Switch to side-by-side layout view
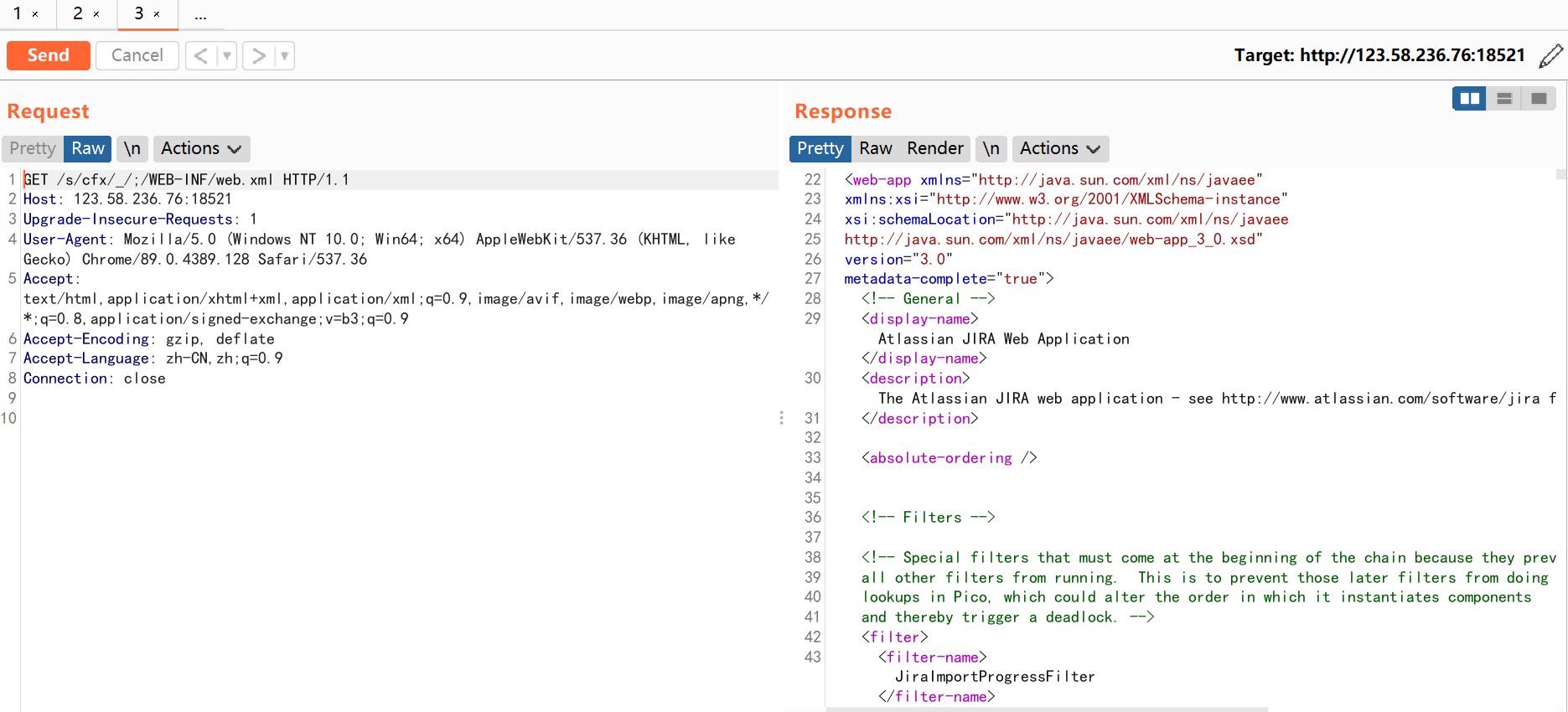Screen dimensions: 1568x712 coord(1469,99)
